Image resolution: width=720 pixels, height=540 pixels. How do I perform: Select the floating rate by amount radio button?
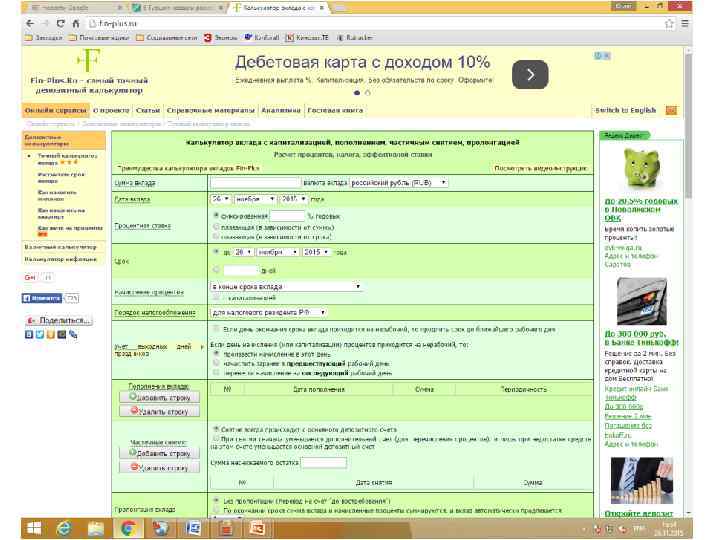point(216,226)
